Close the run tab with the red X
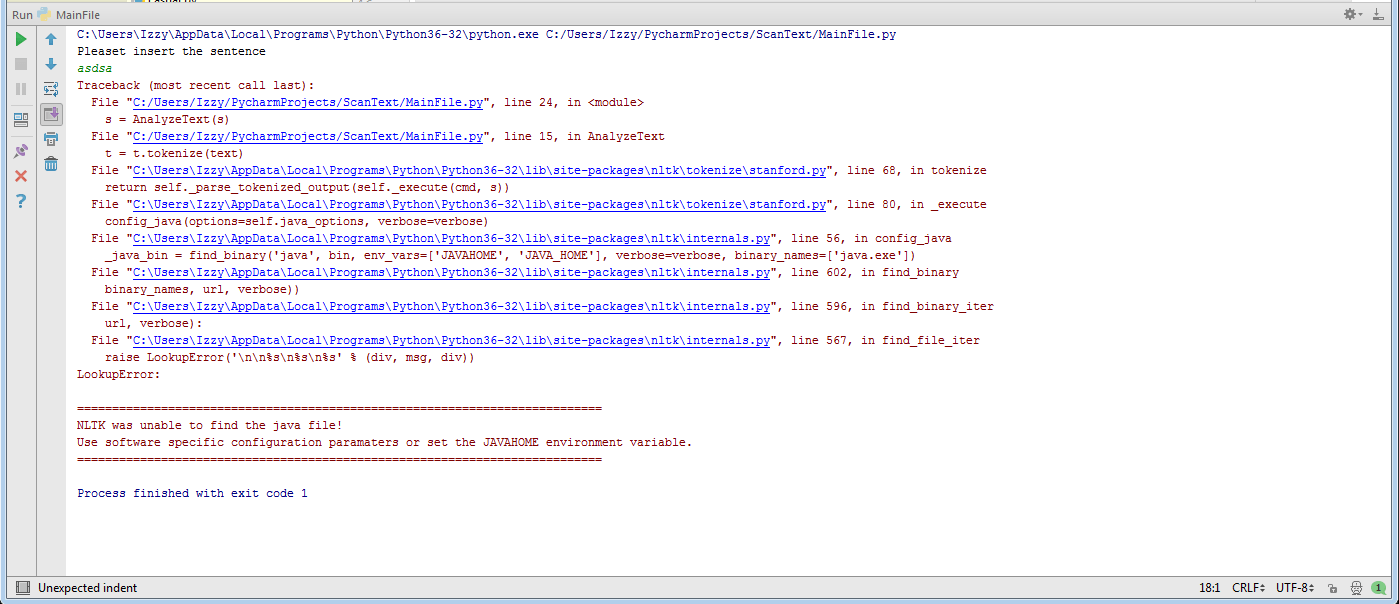The width and height of the screenshot is (1399, 604). [x=21, y=176]
